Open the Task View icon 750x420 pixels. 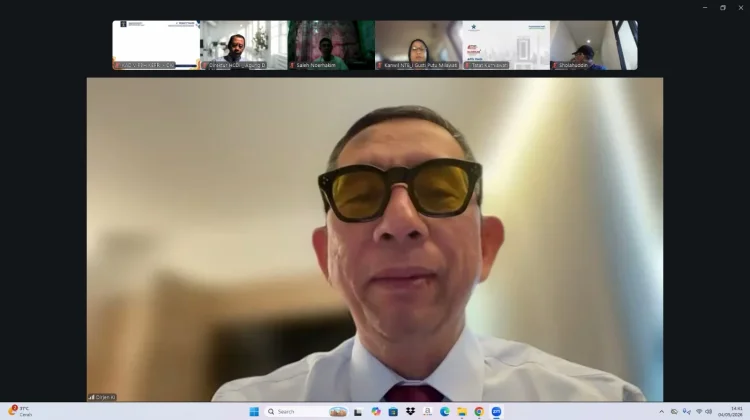click(x=358, y=411)
